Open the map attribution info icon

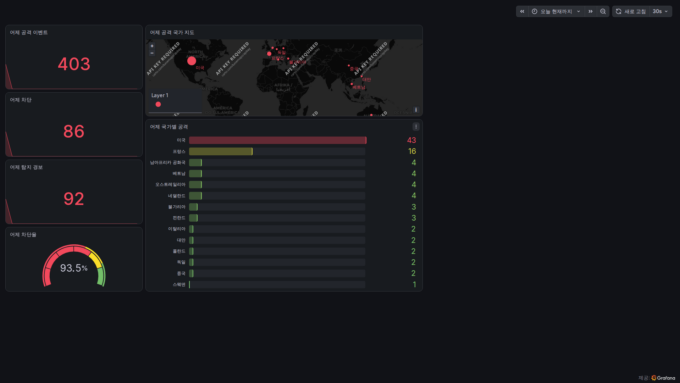415,110
